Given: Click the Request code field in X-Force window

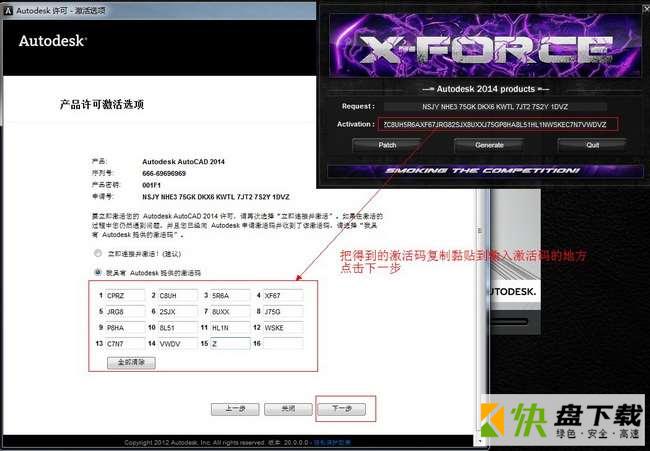Looking at the screenshot, I should 495,107.
